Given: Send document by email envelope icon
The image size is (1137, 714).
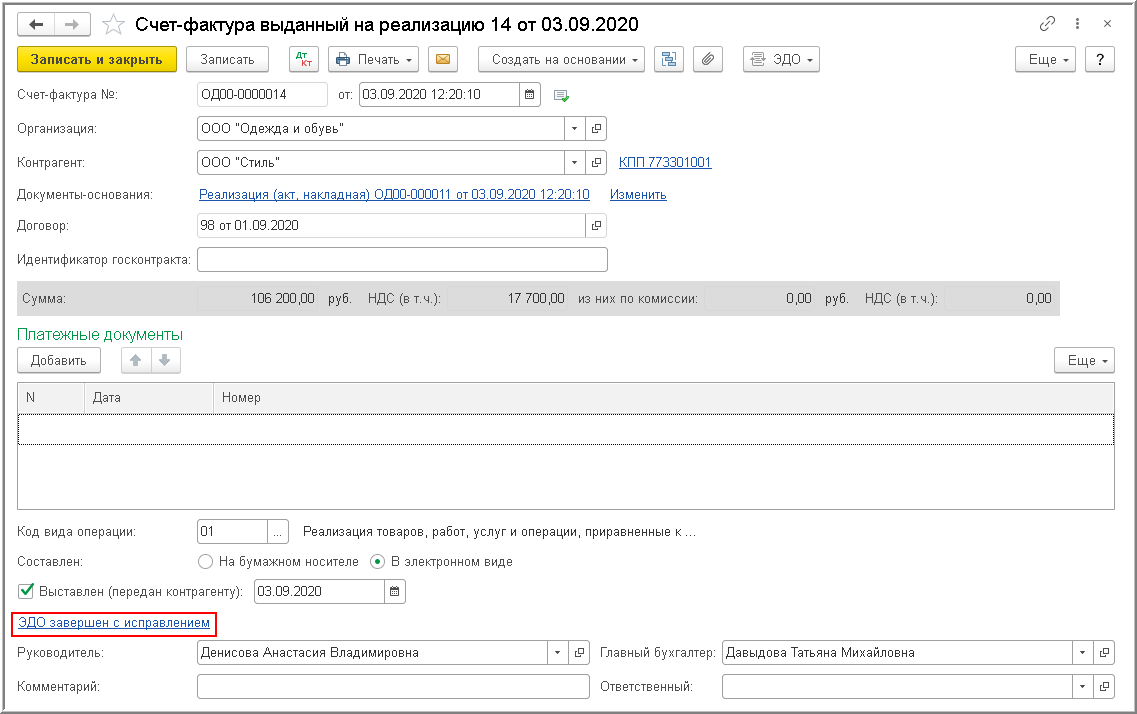Looking at the screenshot, I should (443, 59).
